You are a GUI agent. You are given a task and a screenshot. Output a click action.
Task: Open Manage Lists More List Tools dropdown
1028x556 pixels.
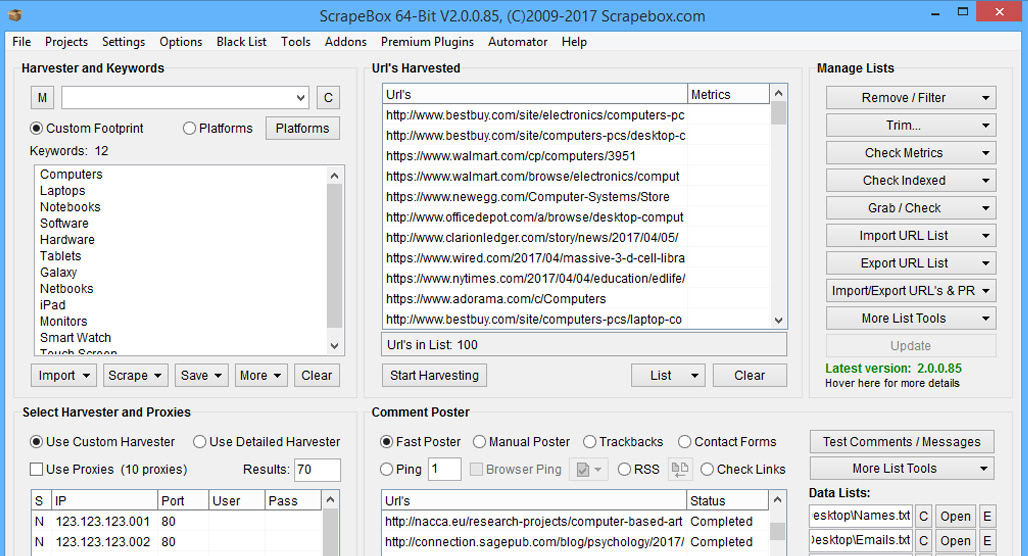(x=911, y=318)
